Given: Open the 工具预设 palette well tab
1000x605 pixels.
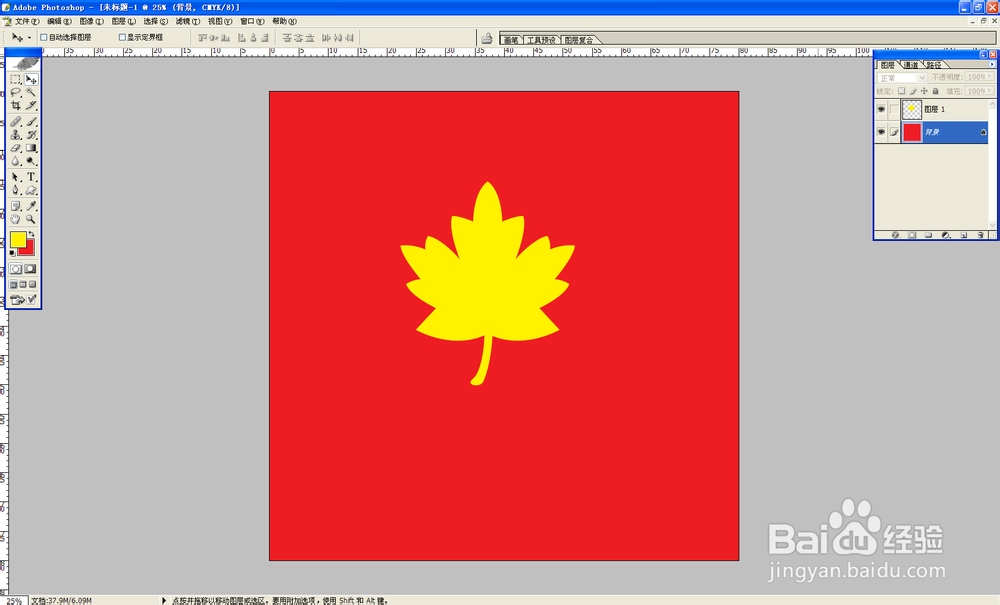Looking at the screenshot, I should 541,40.
